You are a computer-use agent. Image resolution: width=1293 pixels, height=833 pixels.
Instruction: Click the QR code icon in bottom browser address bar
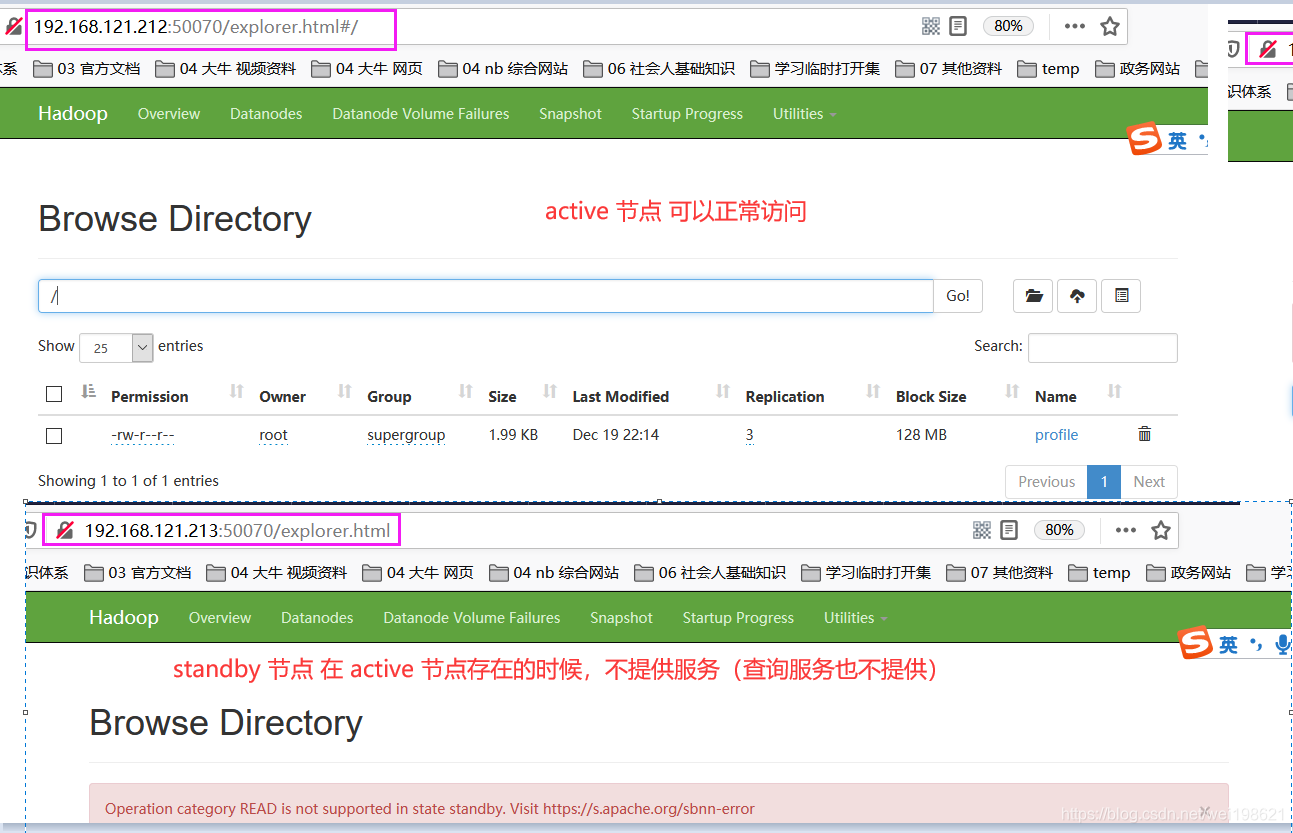click(x=982, y=530)
